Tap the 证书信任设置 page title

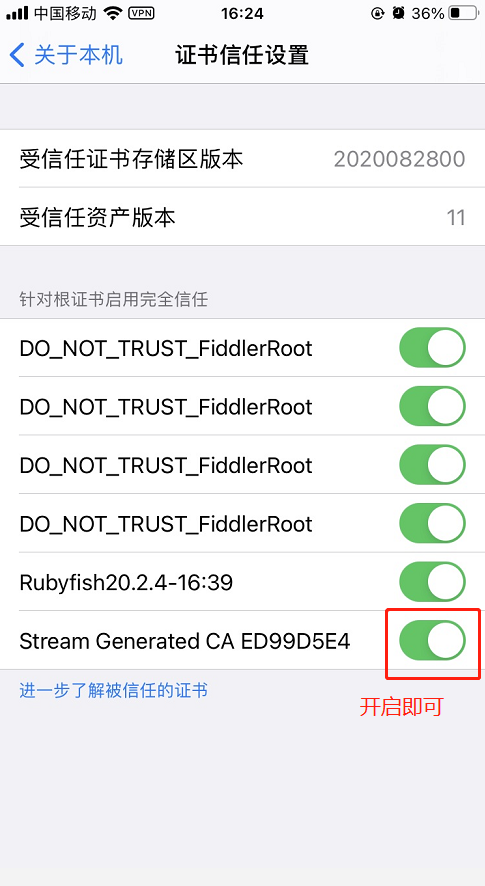click(242, 55)
